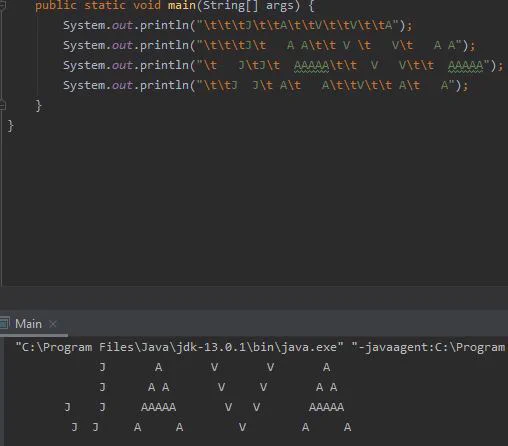Click underlined 'AAAAA' at end of third println
This screenshot has height=446, width=508.
[465, 66]
